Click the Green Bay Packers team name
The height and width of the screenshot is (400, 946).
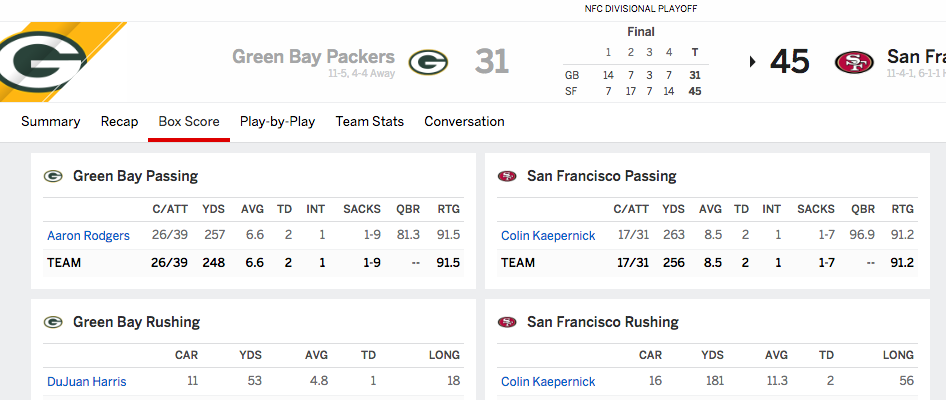[x=313, y=57]
